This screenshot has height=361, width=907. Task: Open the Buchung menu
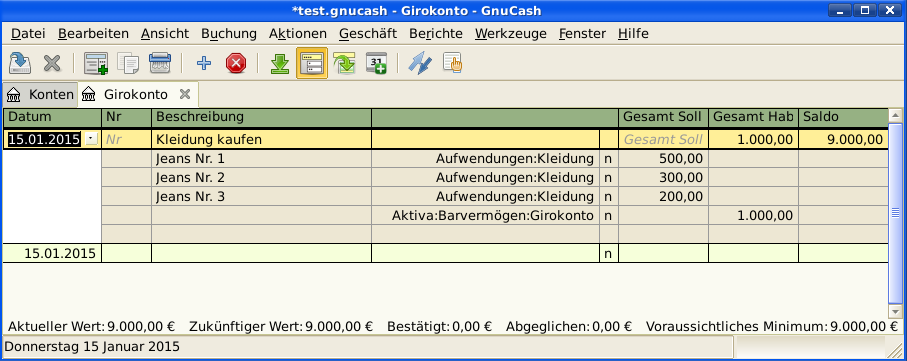[229, 34]
